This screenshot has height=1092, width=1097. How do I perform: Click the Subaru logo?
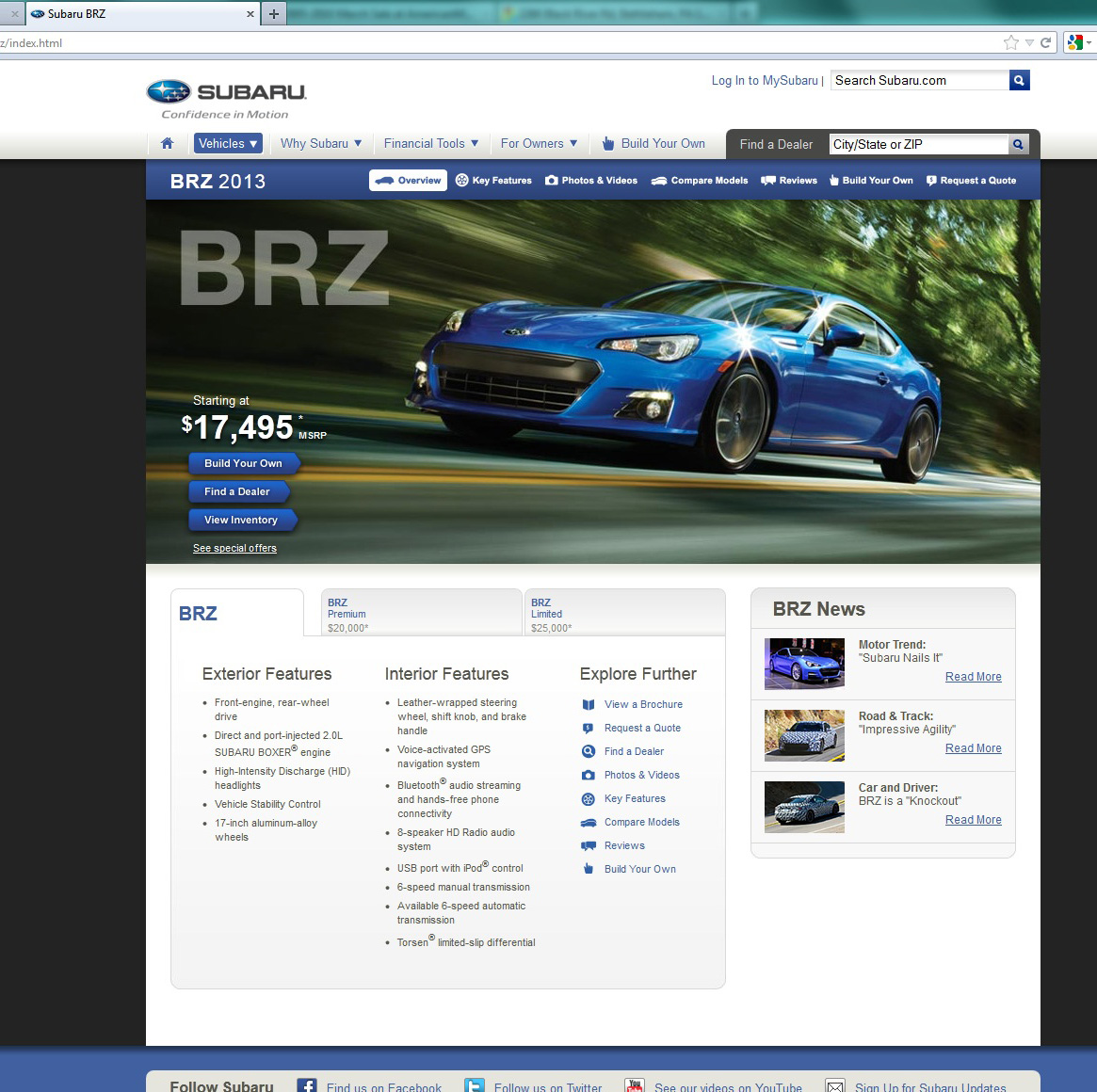coord(227,99)
